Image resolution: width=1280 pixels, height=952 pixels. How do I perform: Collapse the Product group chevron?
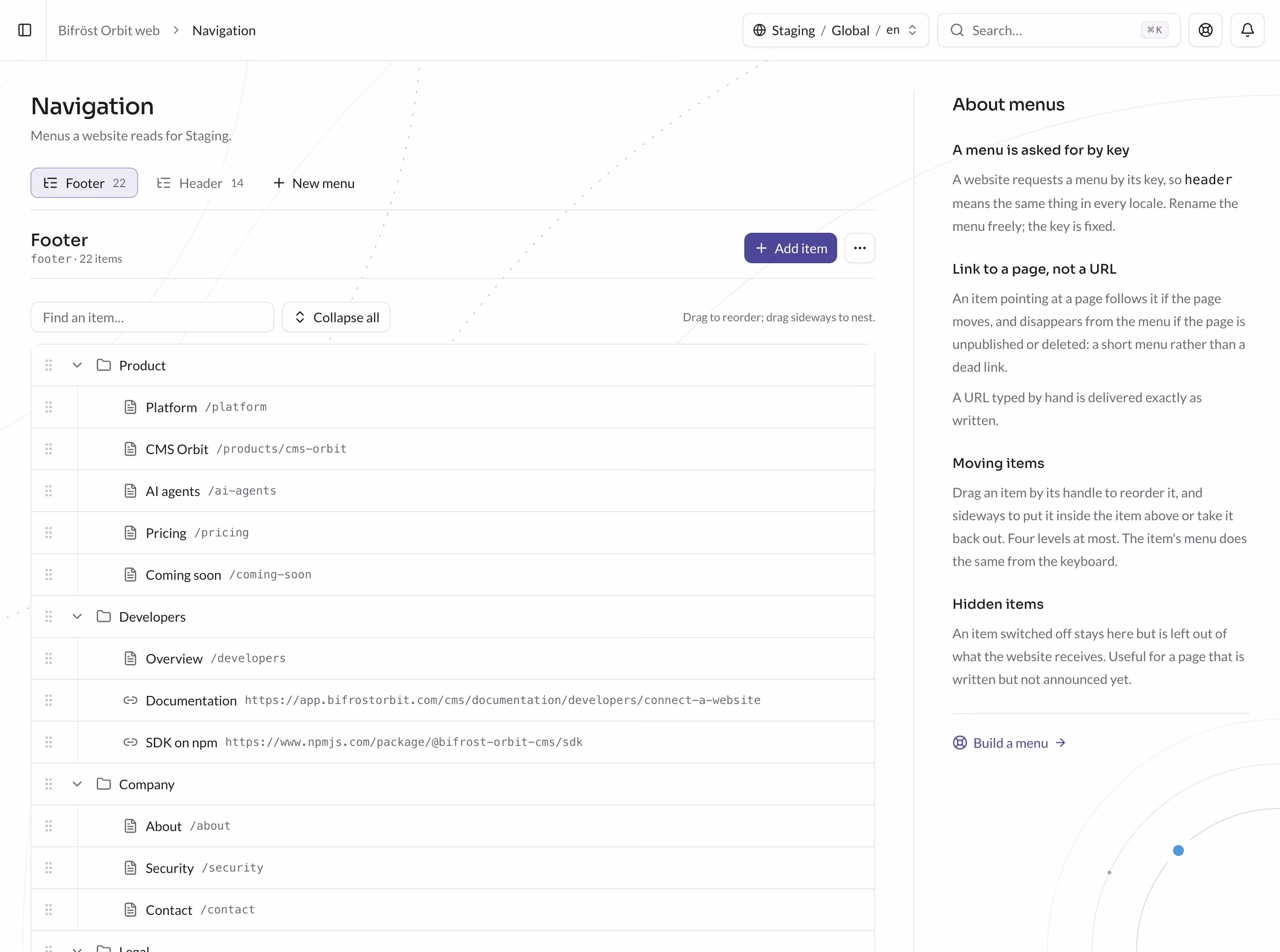77,366
